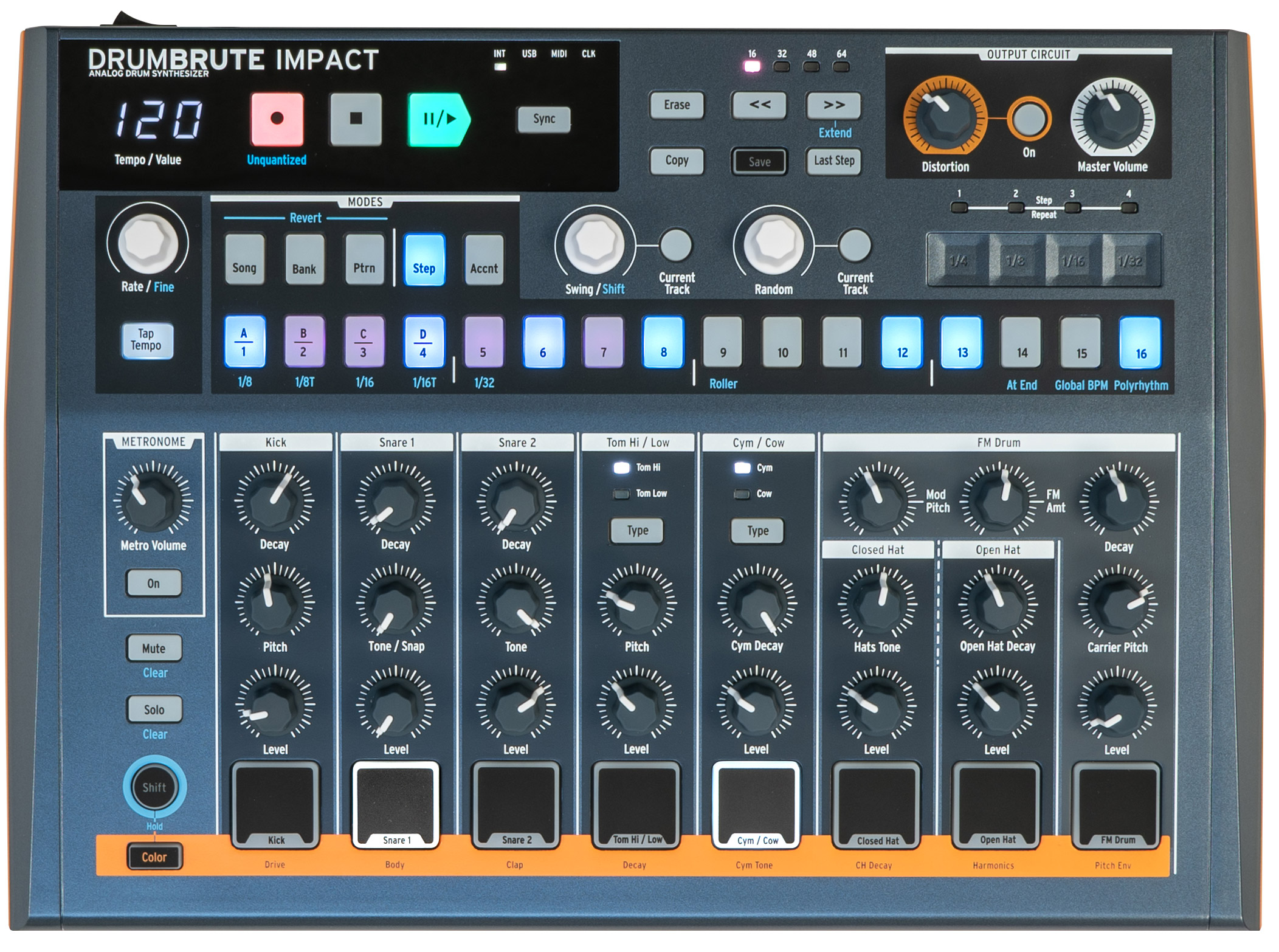The width and height of the screenshot is (1279, 952).
Task: Hit the Cym / Cow pad
Action: click(756, 805)
